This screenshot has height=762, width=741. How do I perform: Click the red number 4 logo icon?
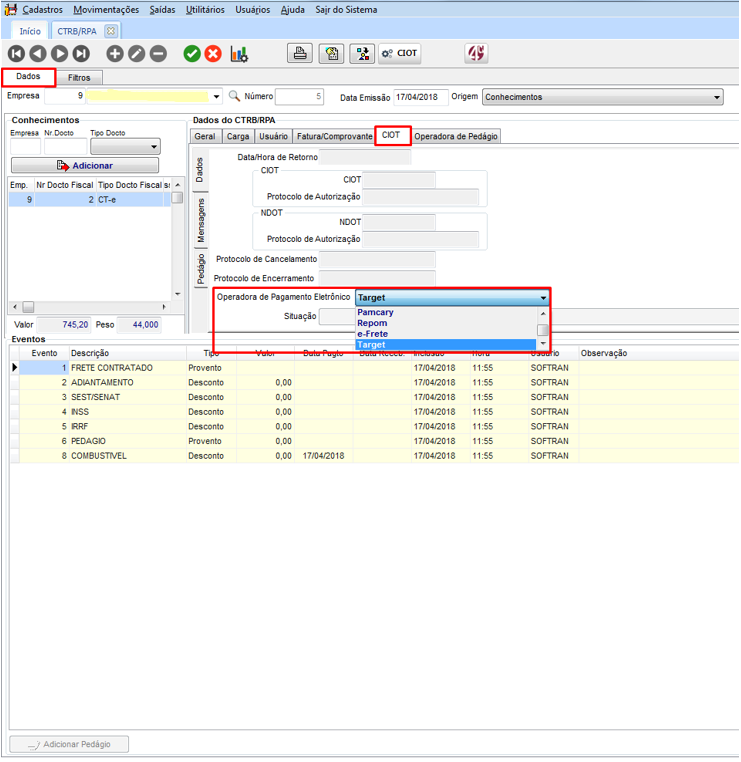pyautogui.click(x=476, y=53)
